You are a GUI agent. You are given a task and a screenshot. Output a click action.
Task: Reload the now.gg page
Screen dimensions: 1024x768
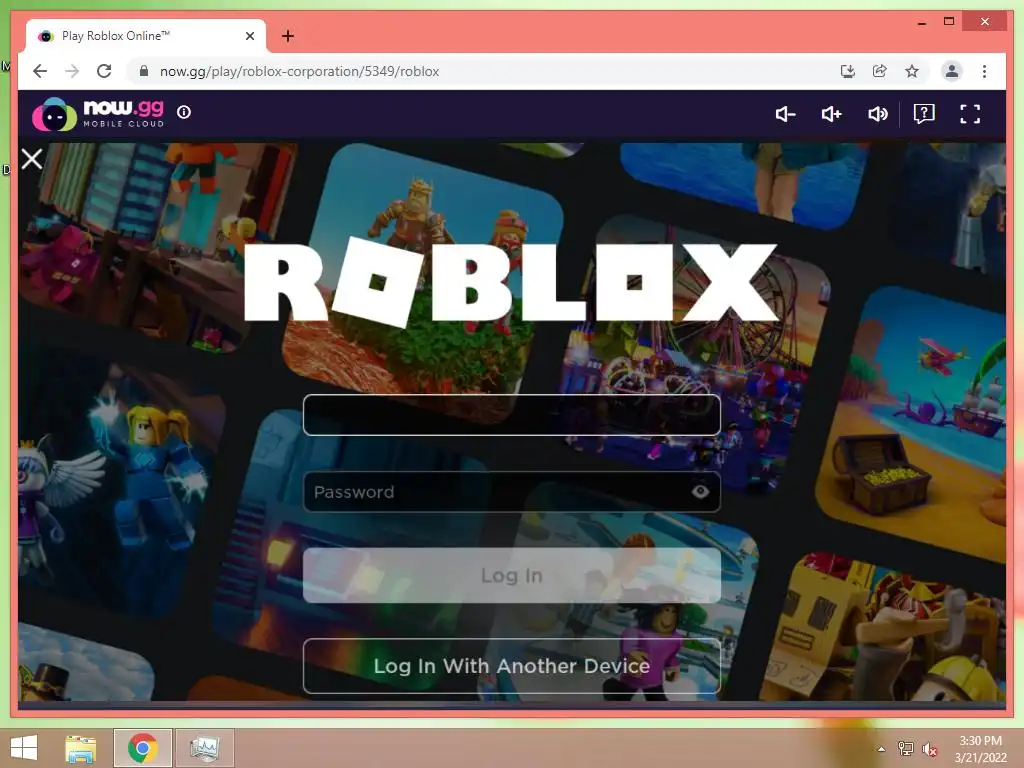(x=104, y=71)
